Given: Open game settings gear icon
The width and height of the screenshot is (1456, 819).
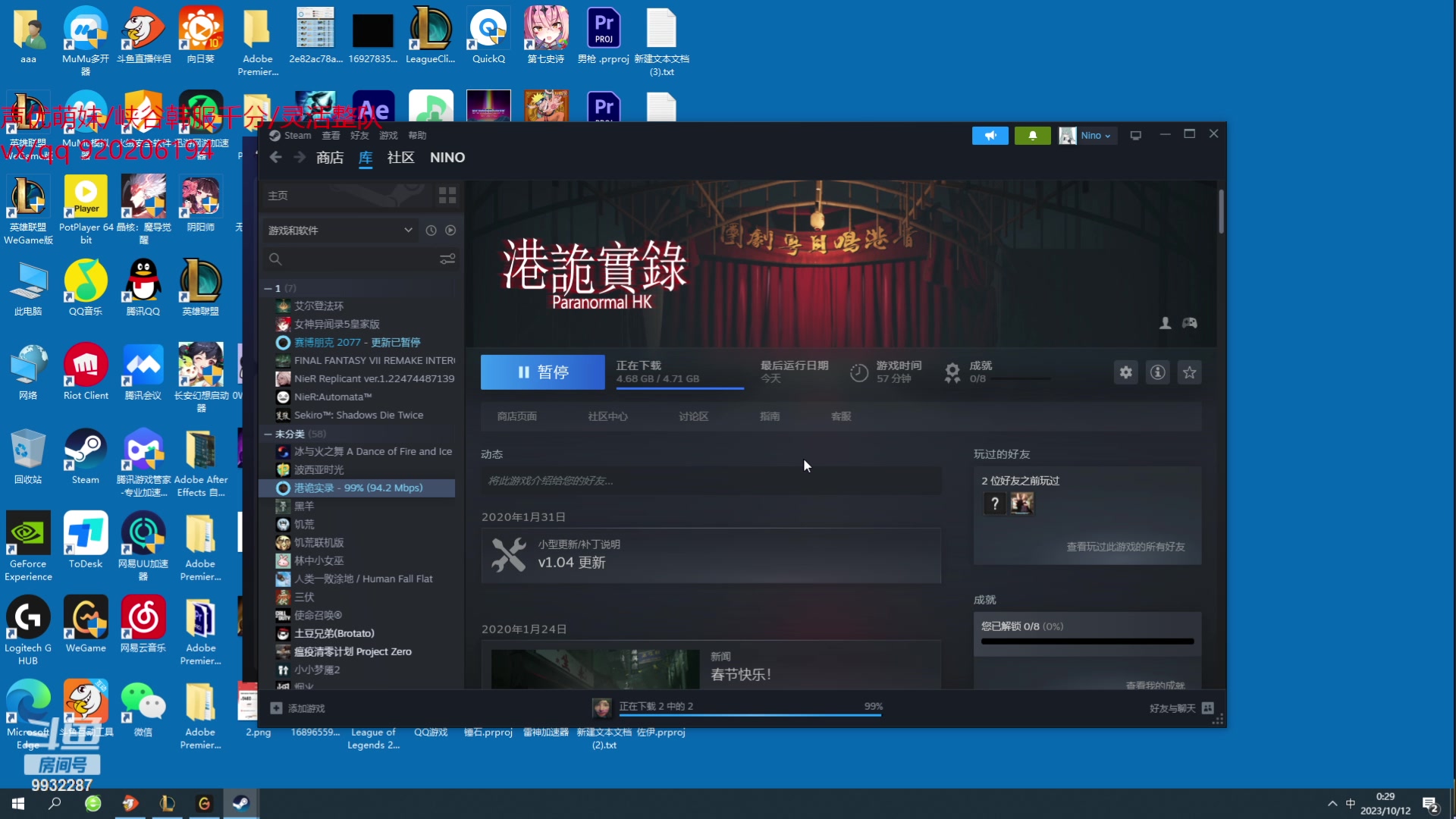Looking at the screenshot, I should click(1126, 372).
